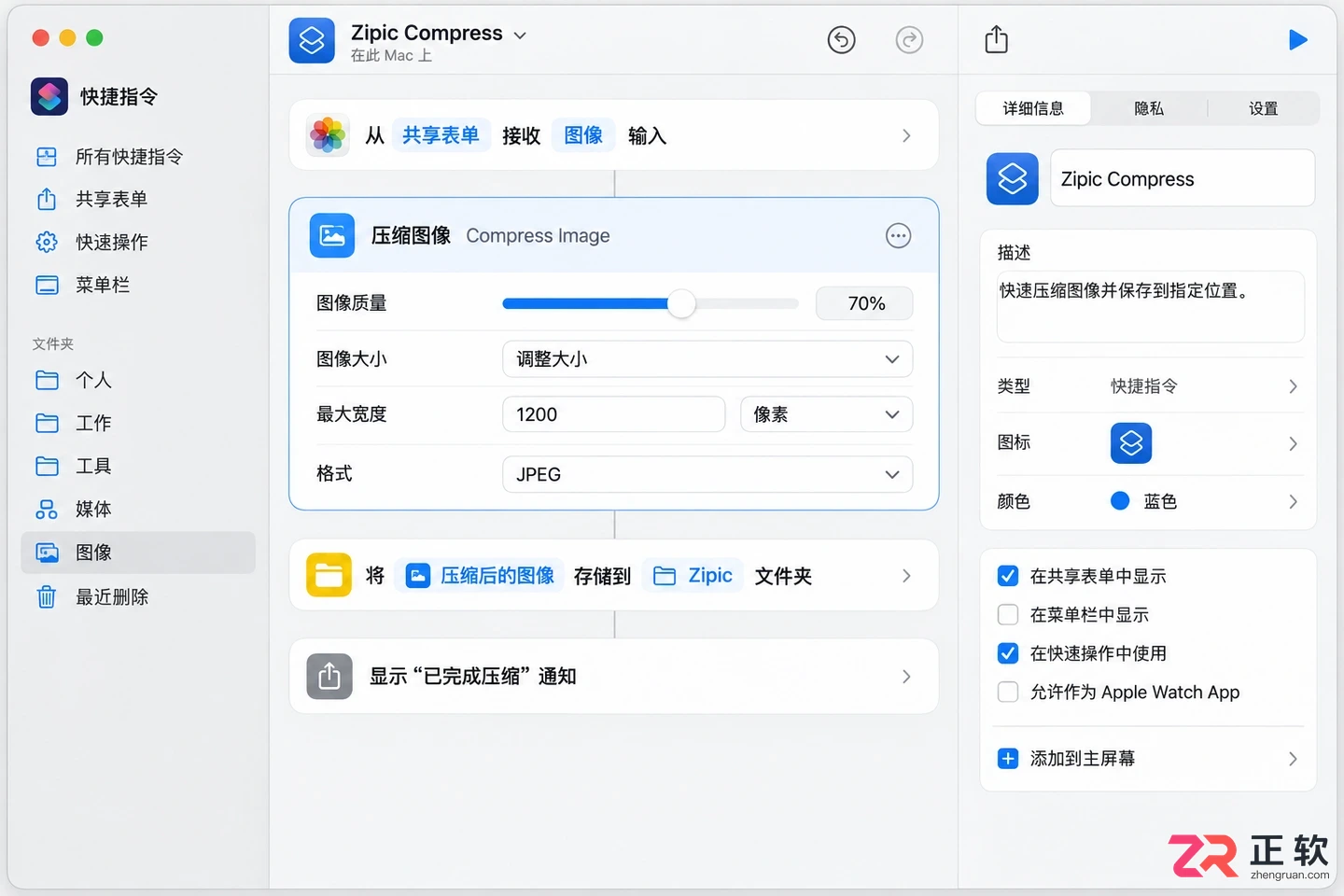Image resolution: width=1344 pixels, height=896 pixels.
Task: Open the 类型 快捷指令 row
Action: pyautogui.click(x=1148, y=386)
